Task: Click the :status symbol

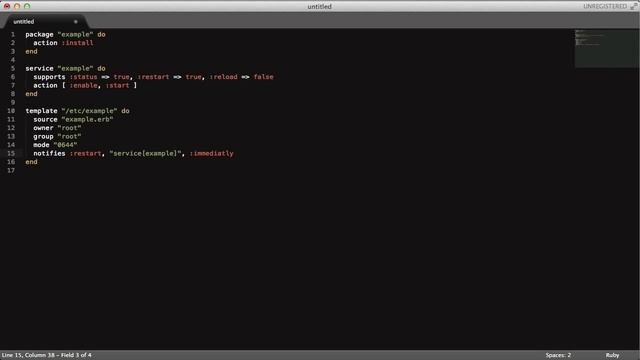Action: (83, 77)
